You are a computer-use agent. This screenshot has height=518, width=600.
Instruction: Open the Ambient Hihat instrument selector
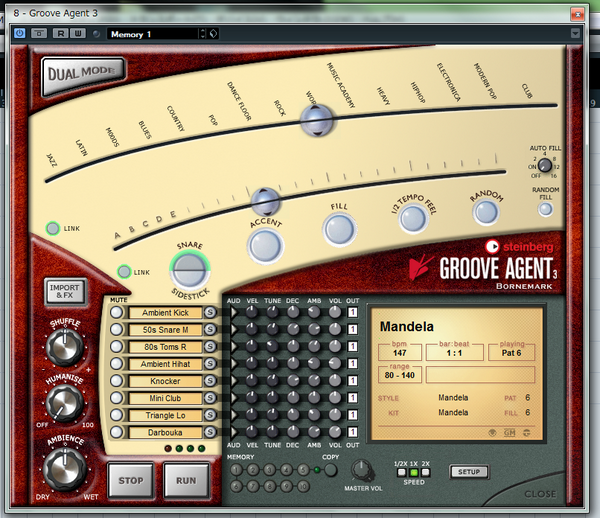(x=165, y=364)
